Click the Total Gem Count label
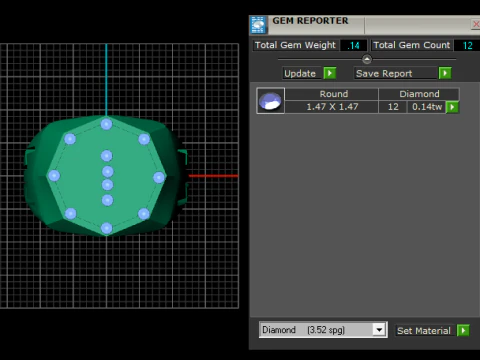 tap(412, 45)
